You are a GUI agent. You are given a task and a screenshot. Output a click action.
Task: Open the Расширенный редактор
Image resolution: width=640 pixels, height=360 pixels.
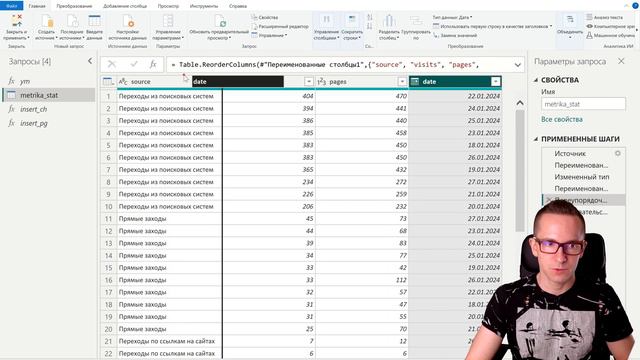(280, 27)
